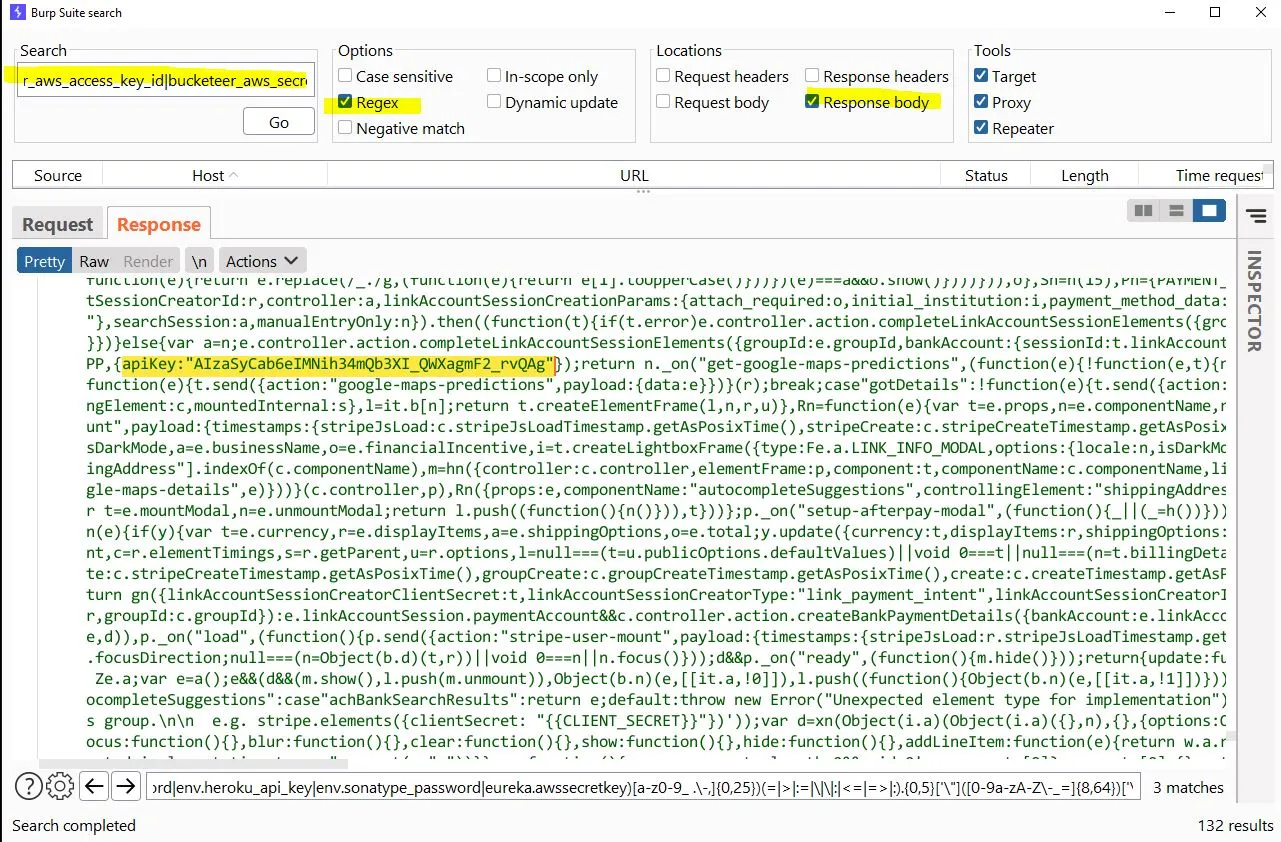Check the Request headers location
1281x842 pixels.
663,76
